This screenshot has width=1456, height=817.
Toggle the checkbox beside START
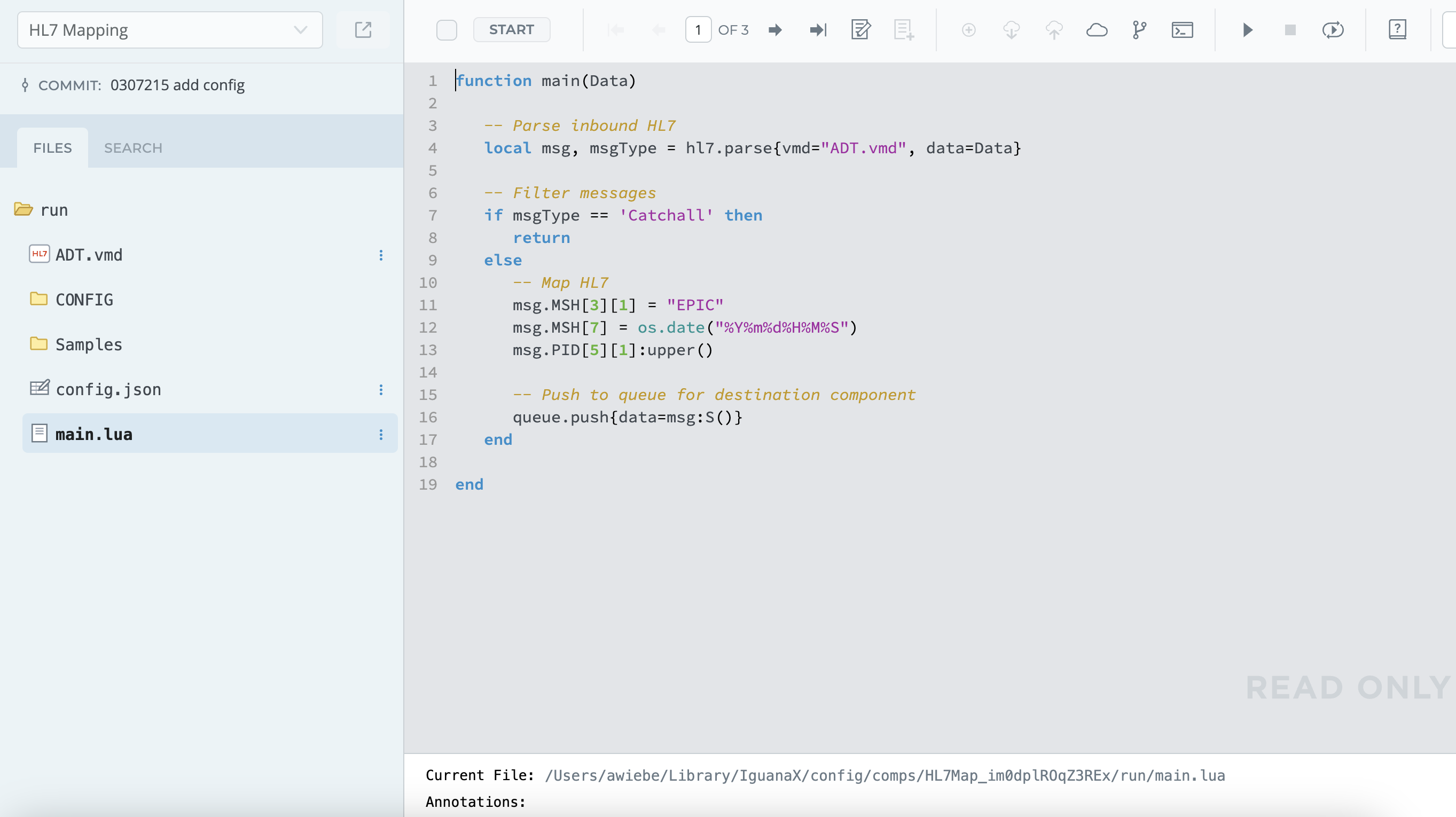(446, 30)
